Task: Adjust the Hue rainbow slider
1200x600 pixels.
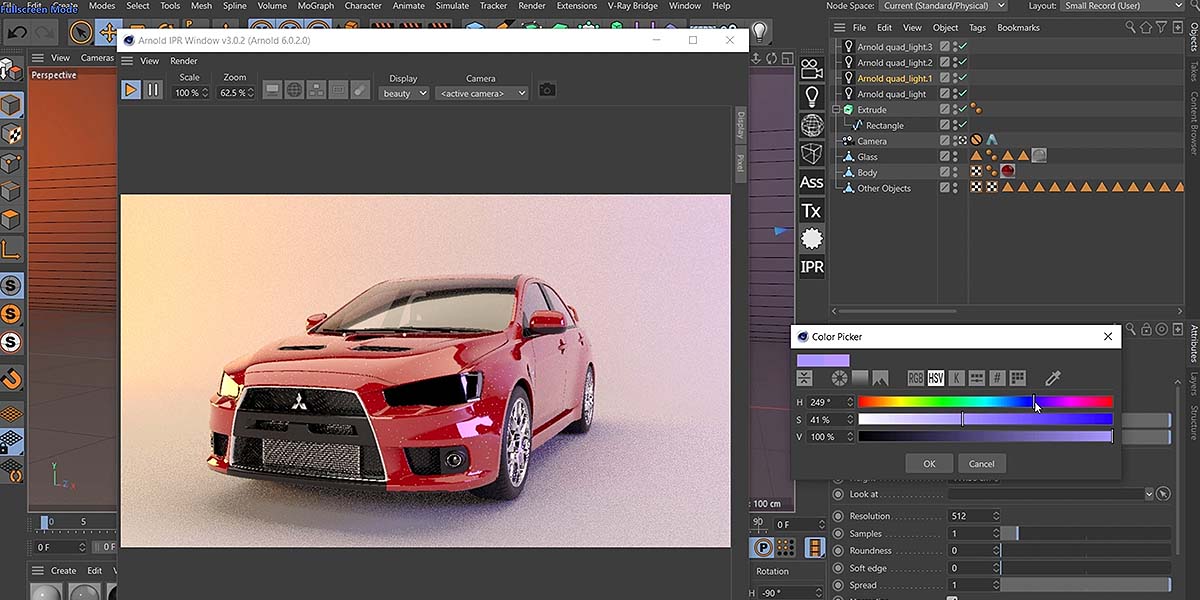Action: (x=985, y=402)
